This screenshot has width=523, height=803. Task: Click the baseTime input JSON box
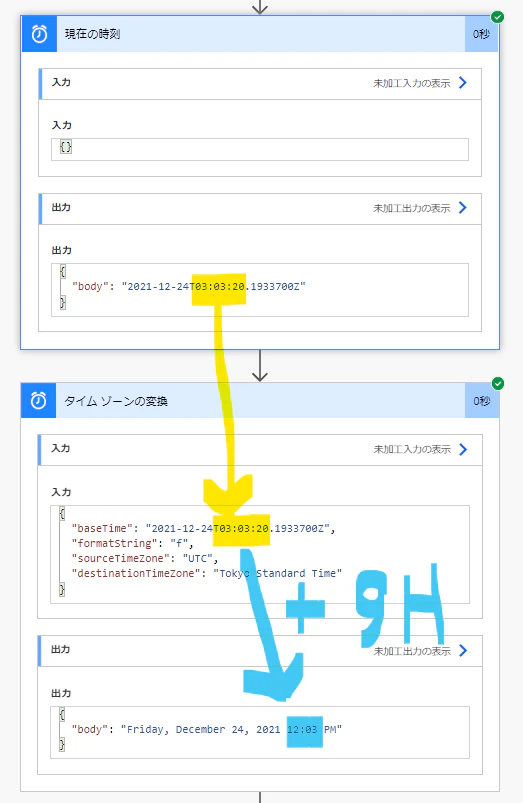coord(260,555)
